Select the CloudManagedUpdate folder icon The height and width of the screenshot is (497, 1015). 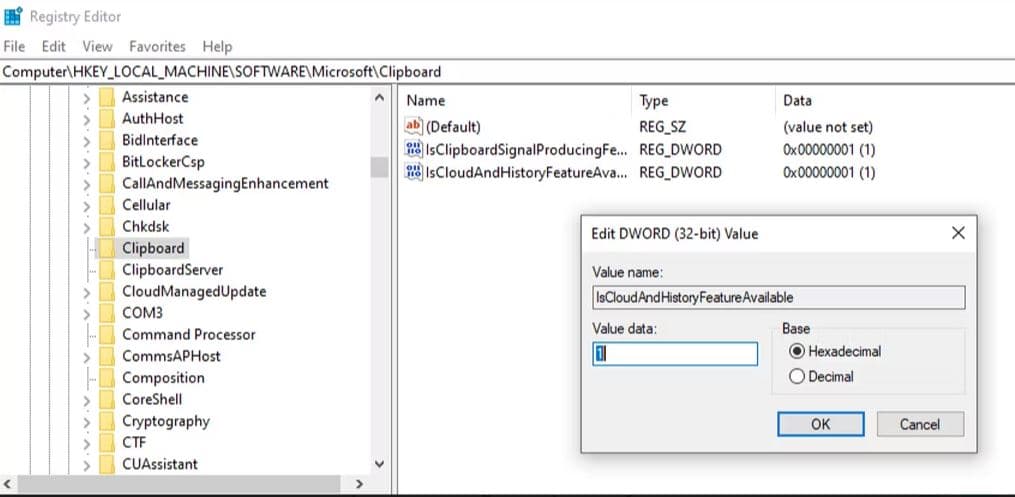click(107, 292)
